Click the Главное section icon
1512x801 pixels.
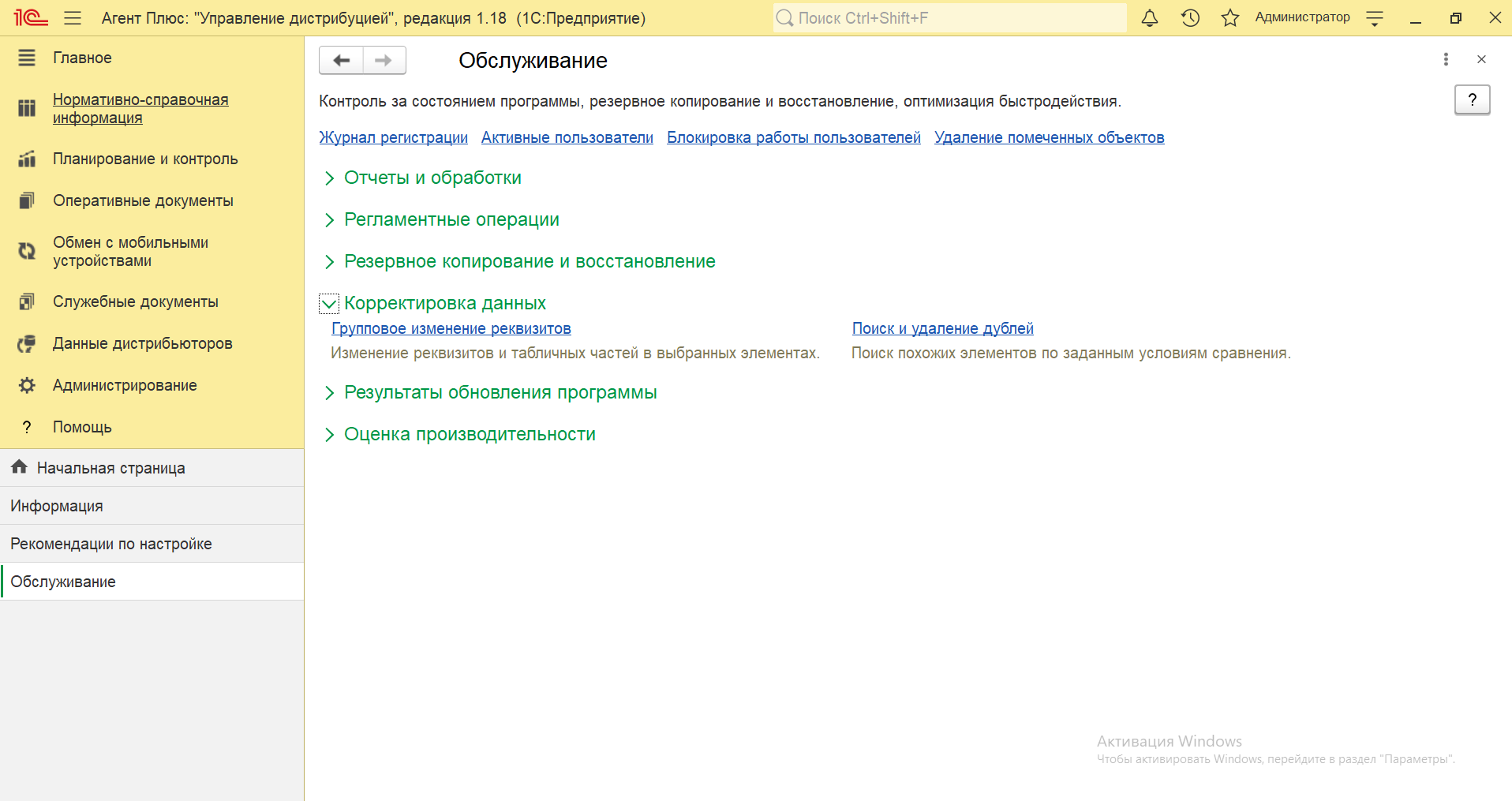[x=27, y=58]
